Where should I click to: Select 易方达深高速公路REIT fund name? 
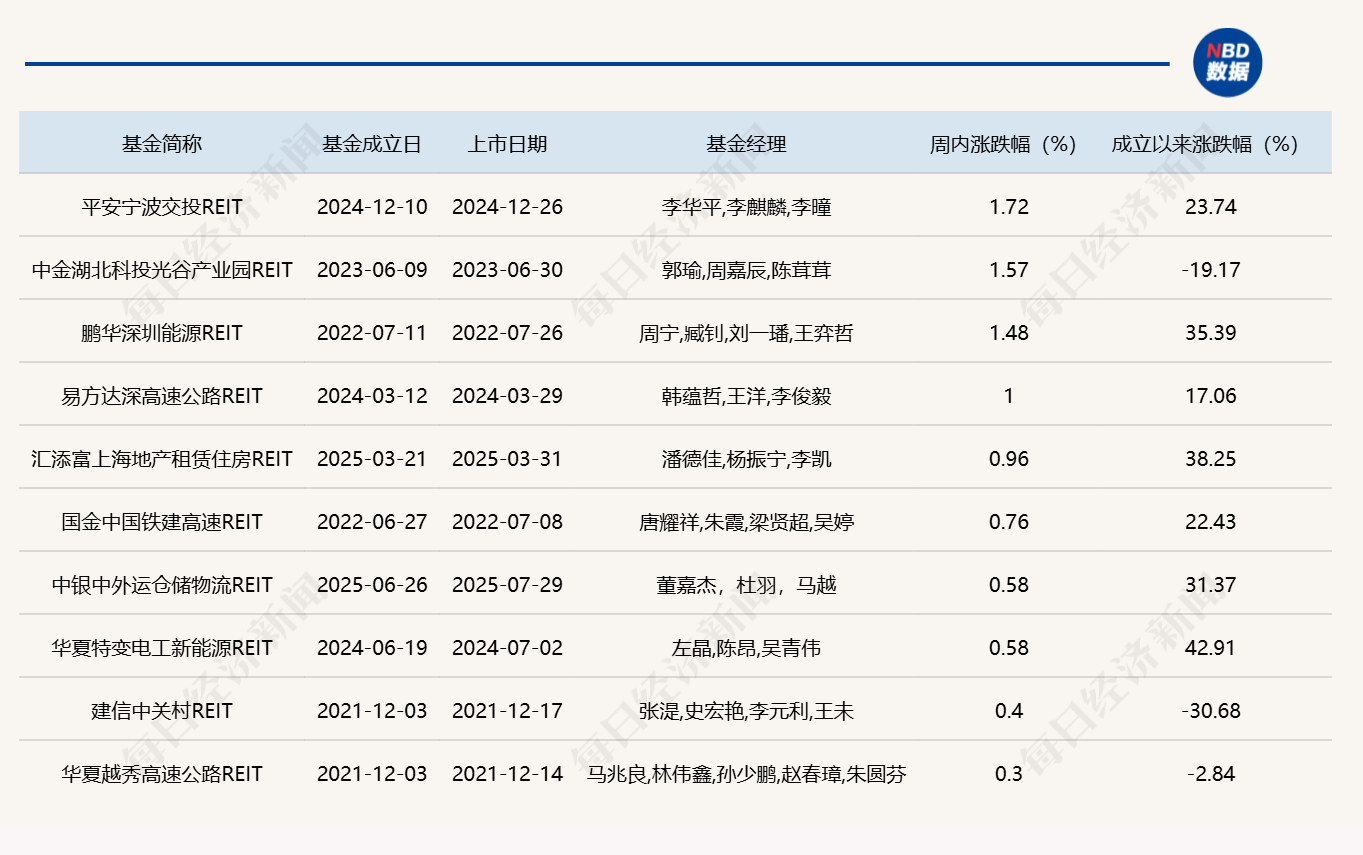point(162,396)
